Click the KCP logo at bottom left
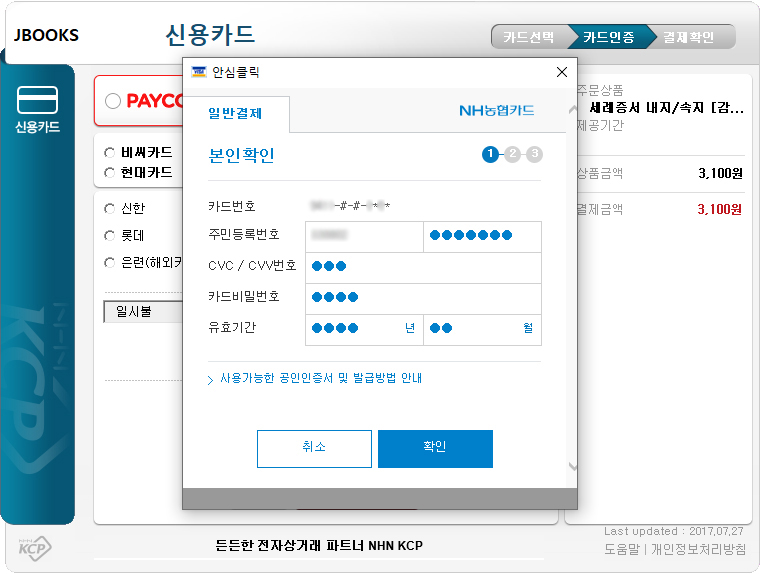 [34, 548]
